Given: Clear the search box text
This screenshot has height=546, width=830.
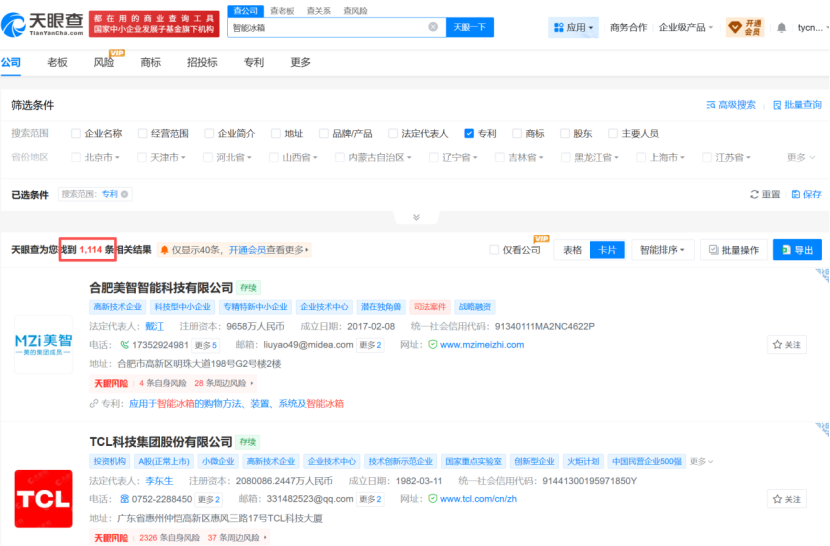Looking at the screenshot, I should tap(433, 27).
